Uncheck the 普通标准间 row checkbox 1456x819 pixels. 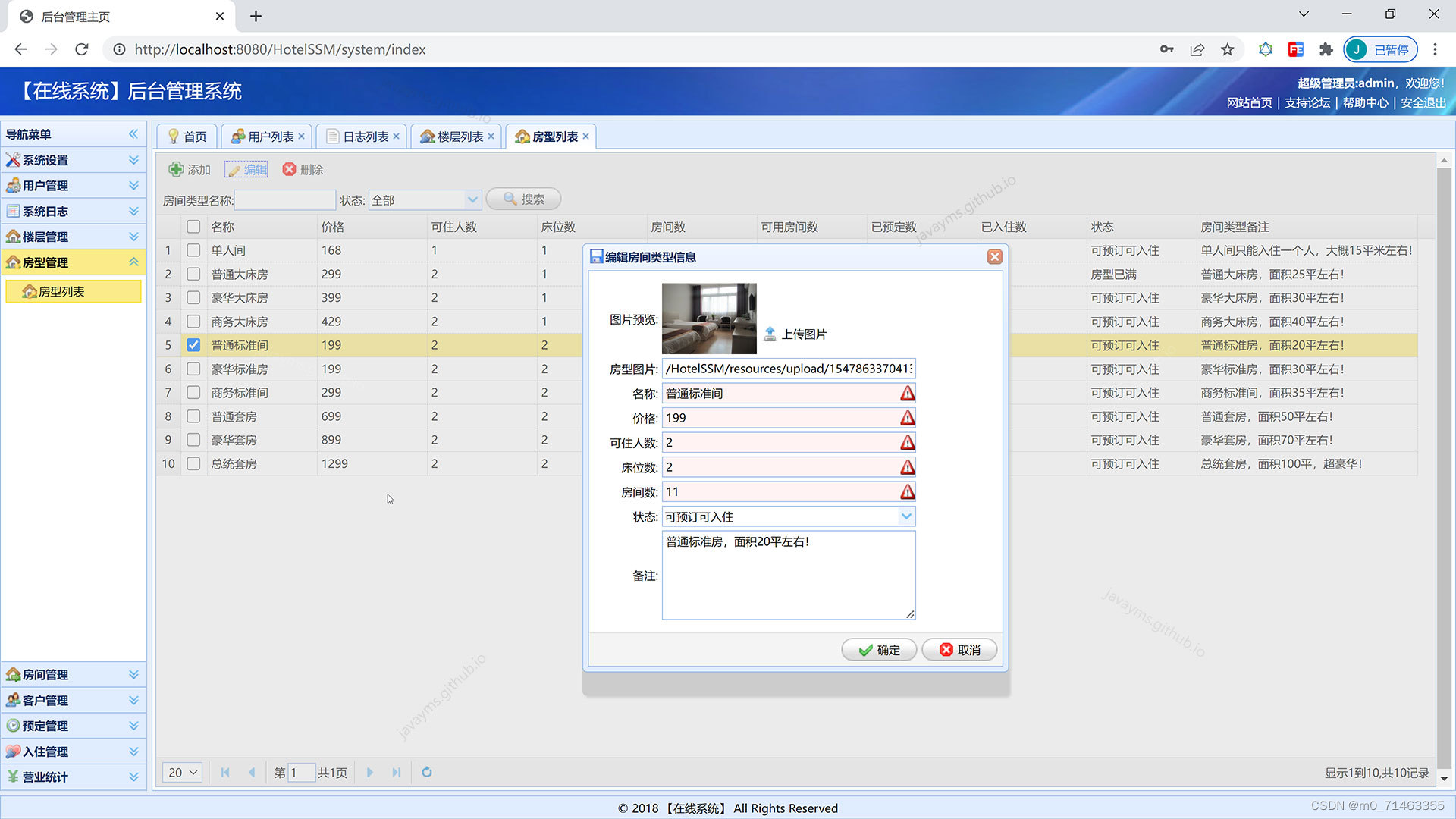(x=193, y=345)
